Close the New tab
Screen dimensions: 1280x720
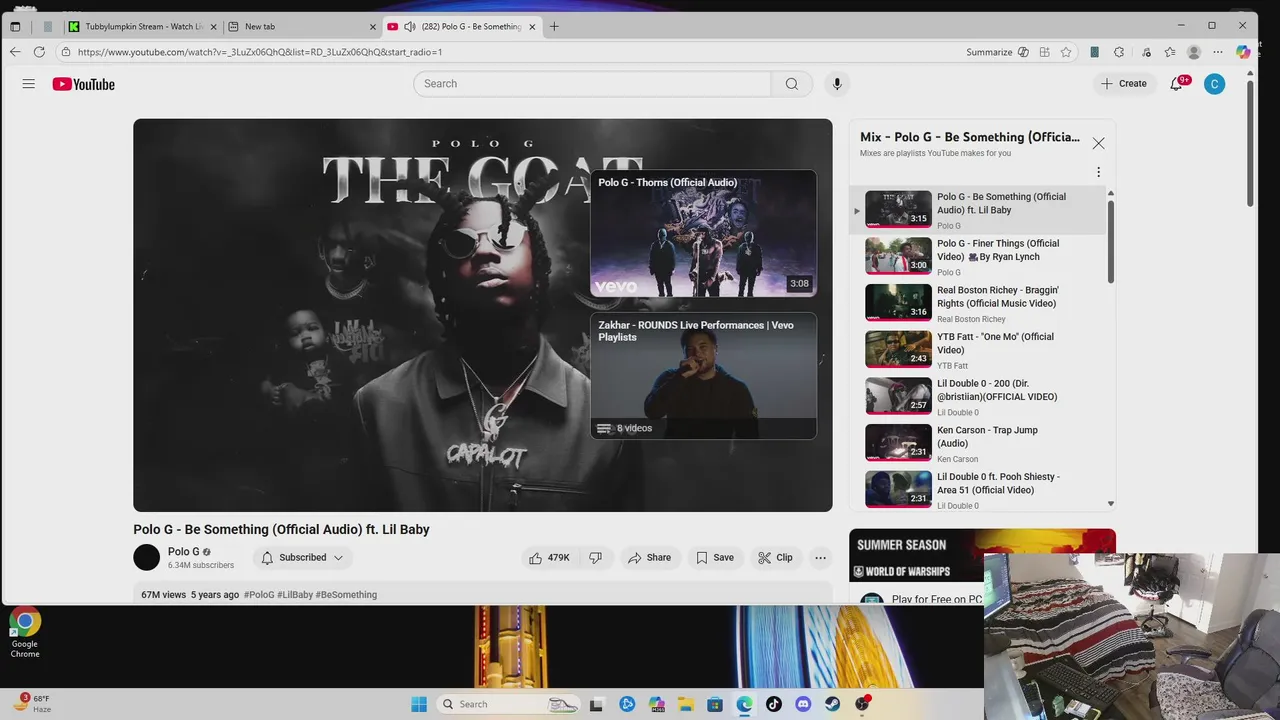373,27
